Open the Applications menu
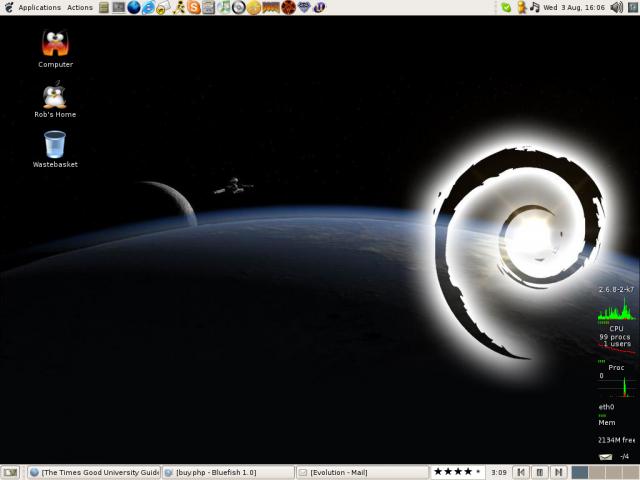 40,7
